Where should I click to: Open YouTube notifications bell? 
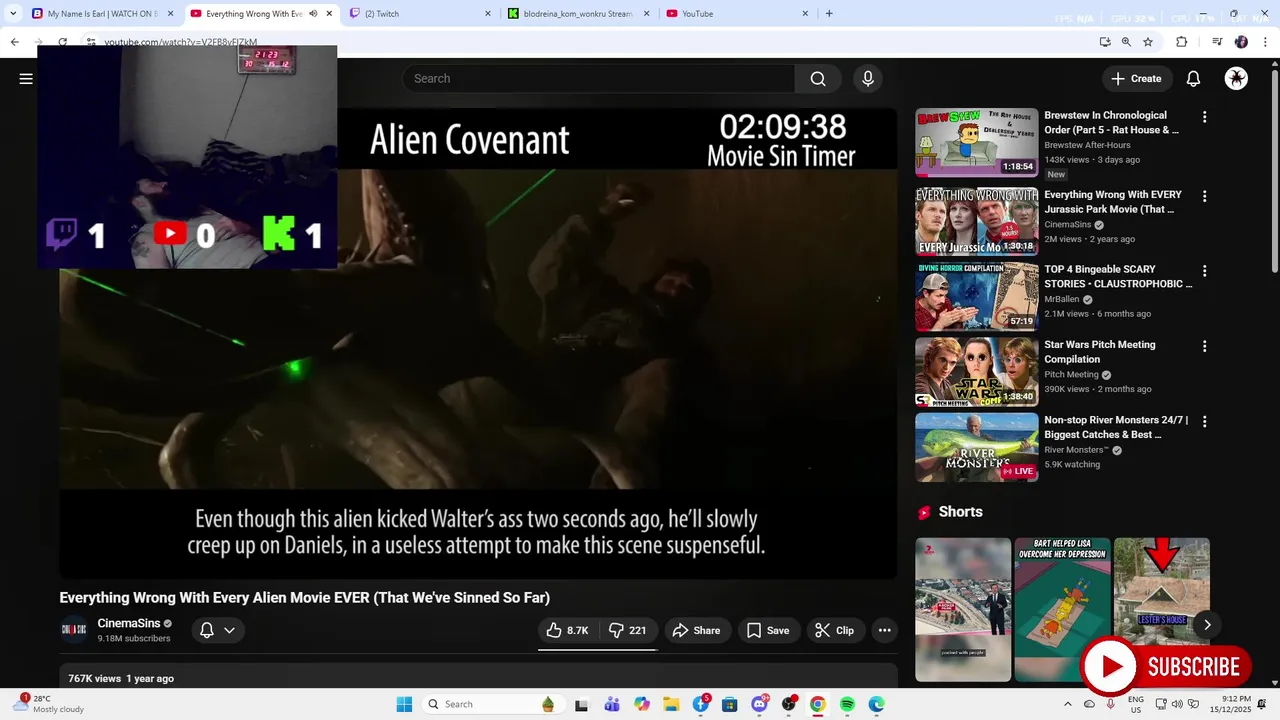click(x=1193, y=79)
